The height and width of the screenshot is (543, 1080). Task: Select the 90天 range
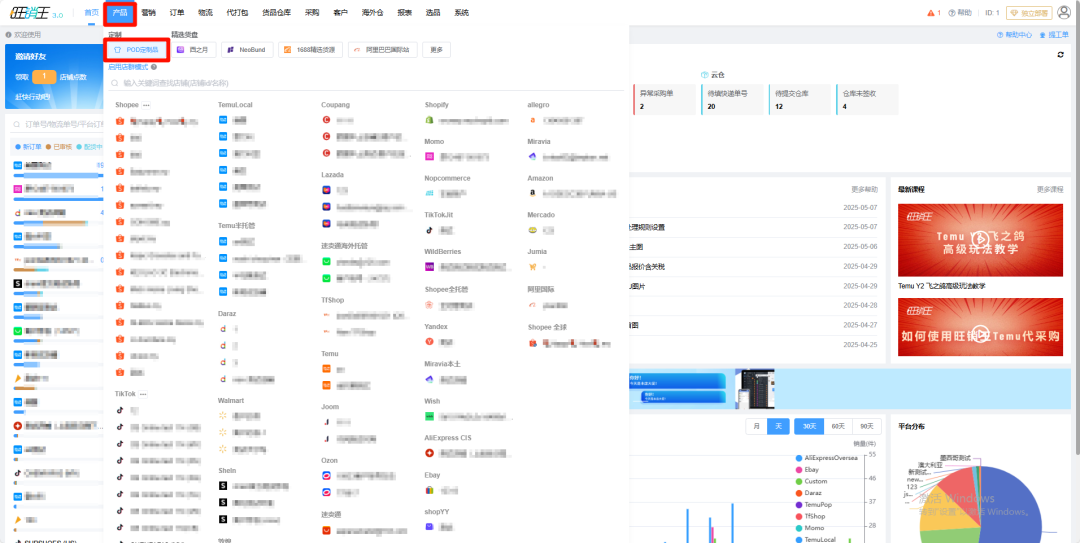click(x=866, y=427)
